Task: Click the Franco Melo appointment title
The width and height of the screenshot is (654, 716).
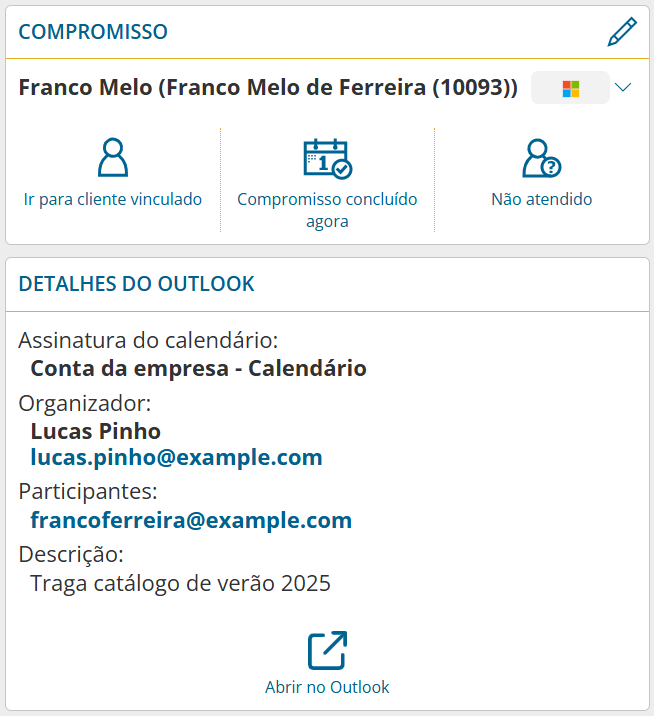Action: [x=268, y=88]
